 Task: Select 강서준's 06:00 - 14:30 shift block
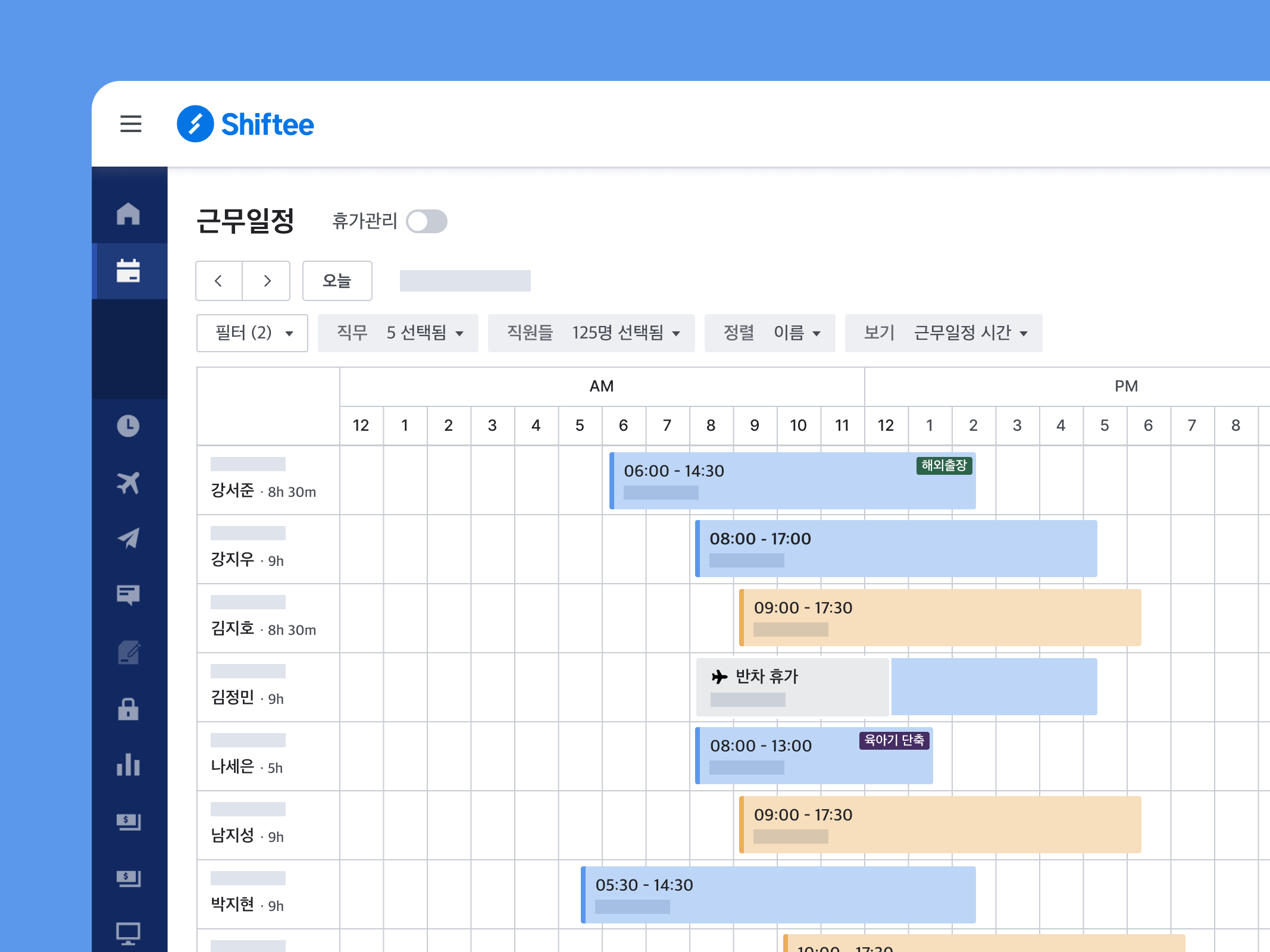(x=792, y=480)
